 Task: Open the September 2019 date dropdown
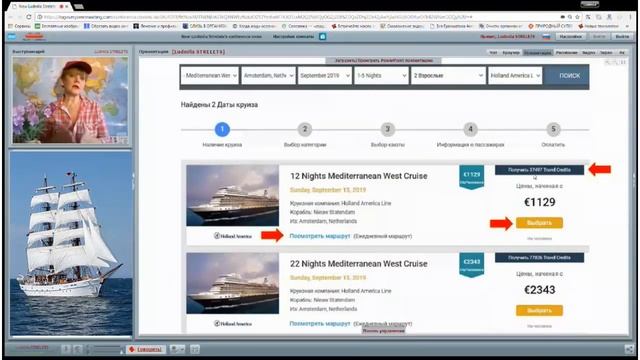click(x=325, y=76)
